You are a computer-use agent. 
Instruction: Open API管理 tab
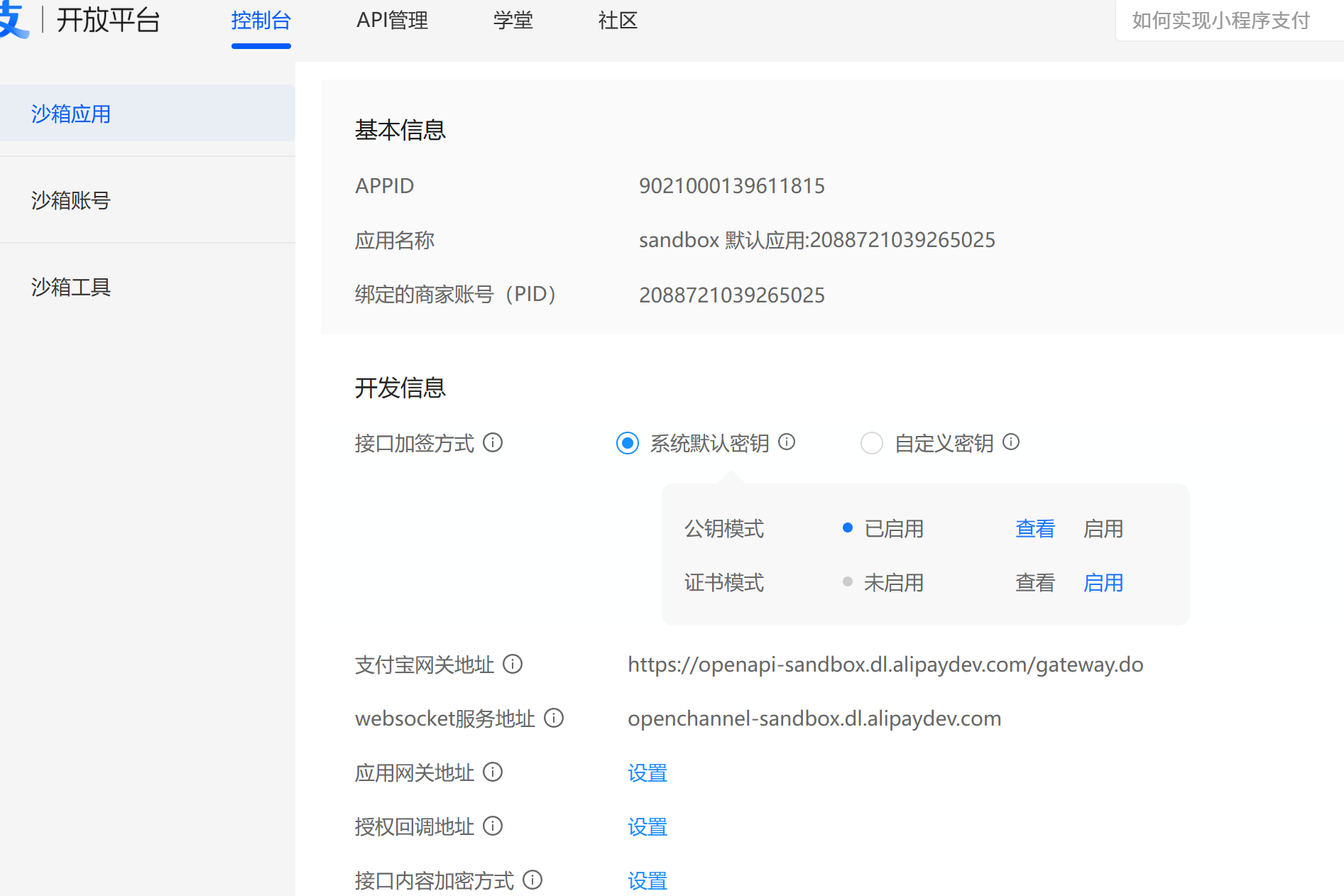pyautogui.click(x=392, y=21)
